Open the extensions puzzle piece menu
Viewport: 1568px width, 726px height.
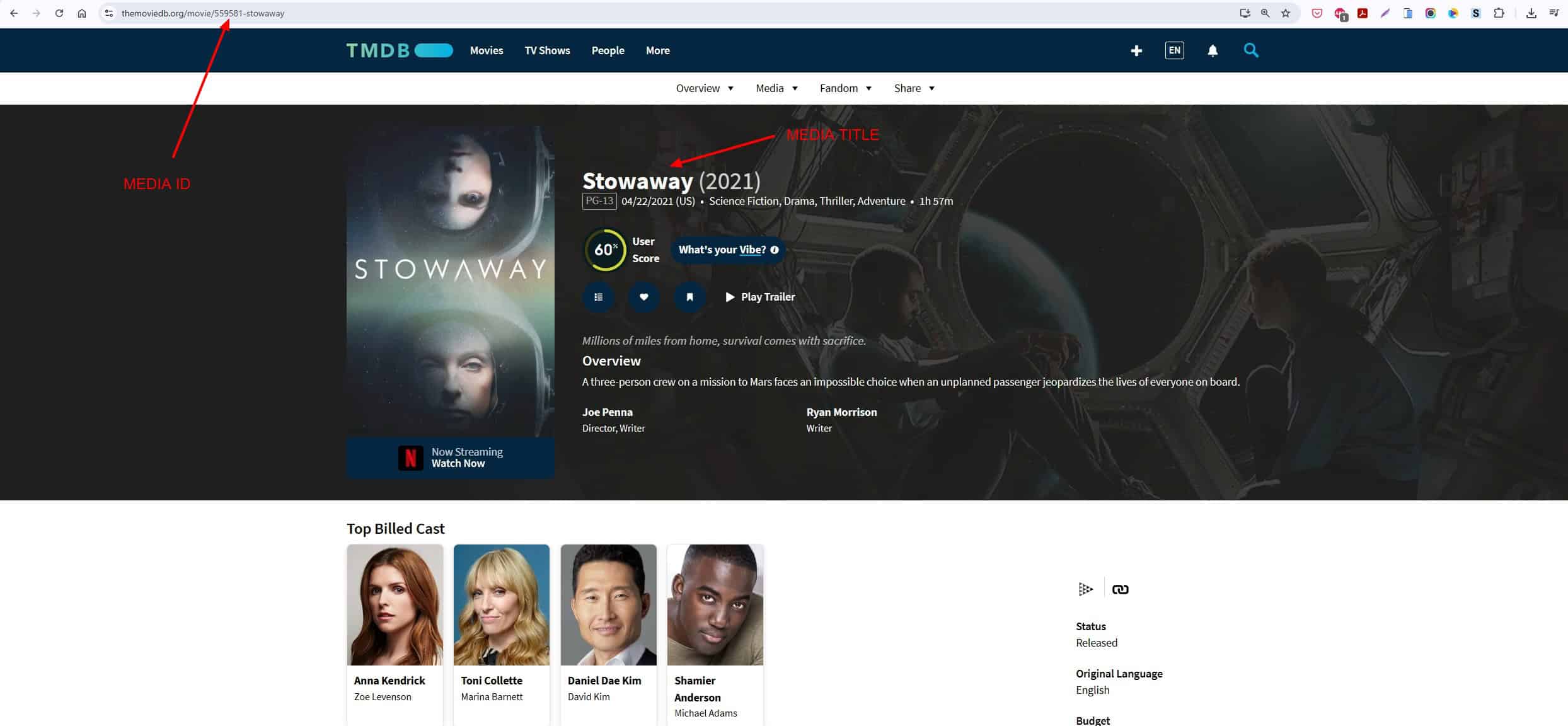tap(1499, 13)
